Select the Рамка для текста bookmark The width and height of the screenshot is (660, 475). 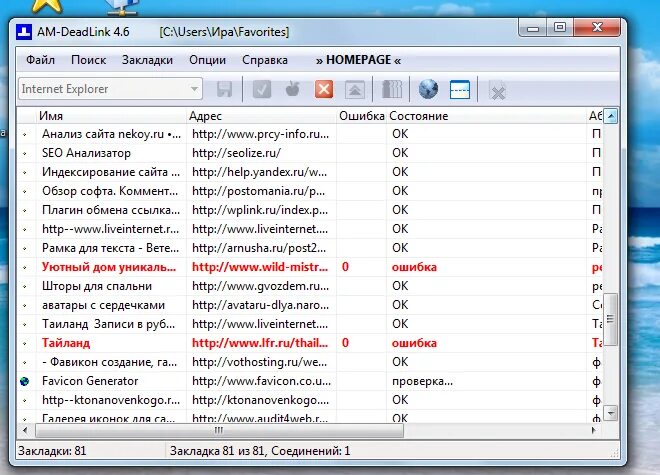[110, 248]
